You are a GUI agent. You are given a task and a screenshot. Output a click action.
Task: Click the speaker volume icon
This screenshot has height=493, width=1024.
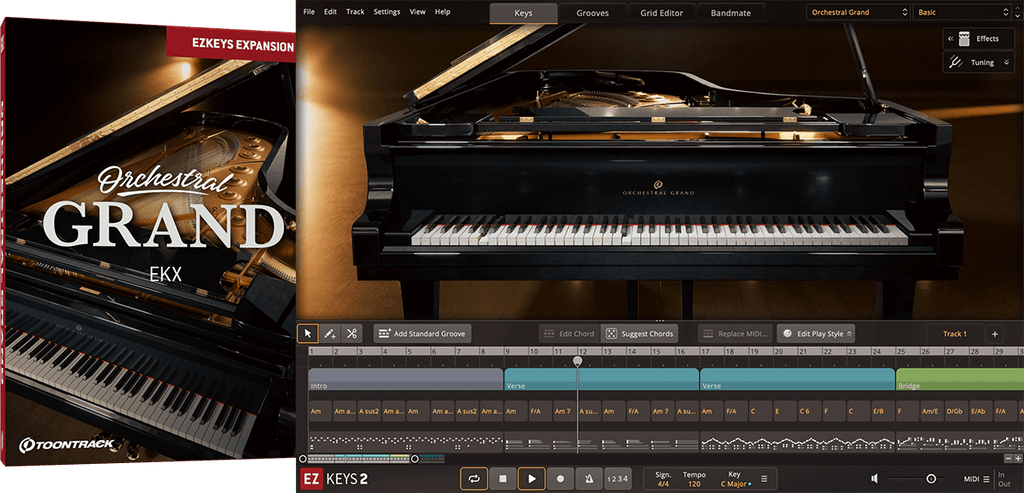coord(875,479)
